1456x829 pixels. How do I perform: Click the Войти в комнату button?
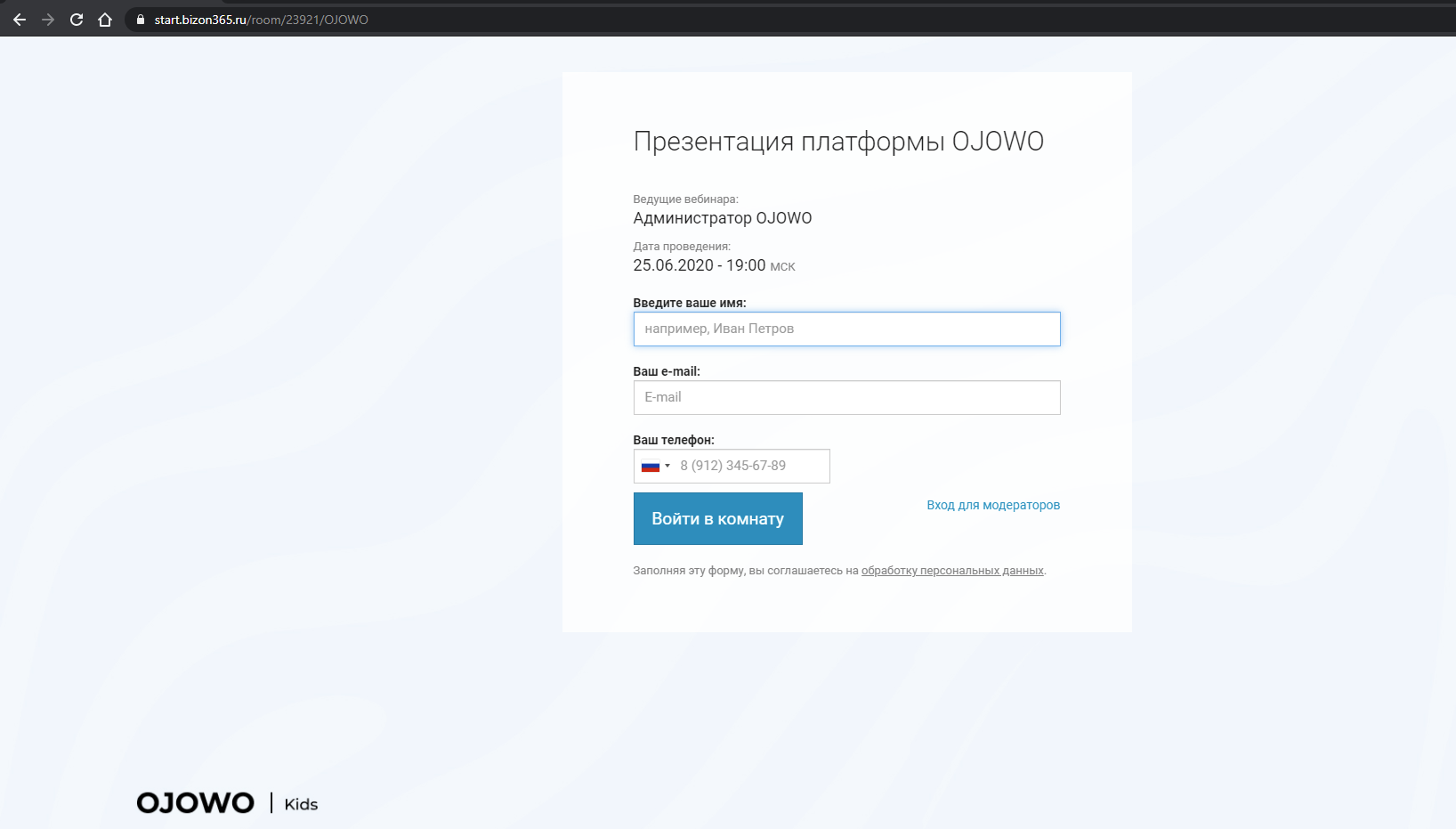[x=717, y=518]
